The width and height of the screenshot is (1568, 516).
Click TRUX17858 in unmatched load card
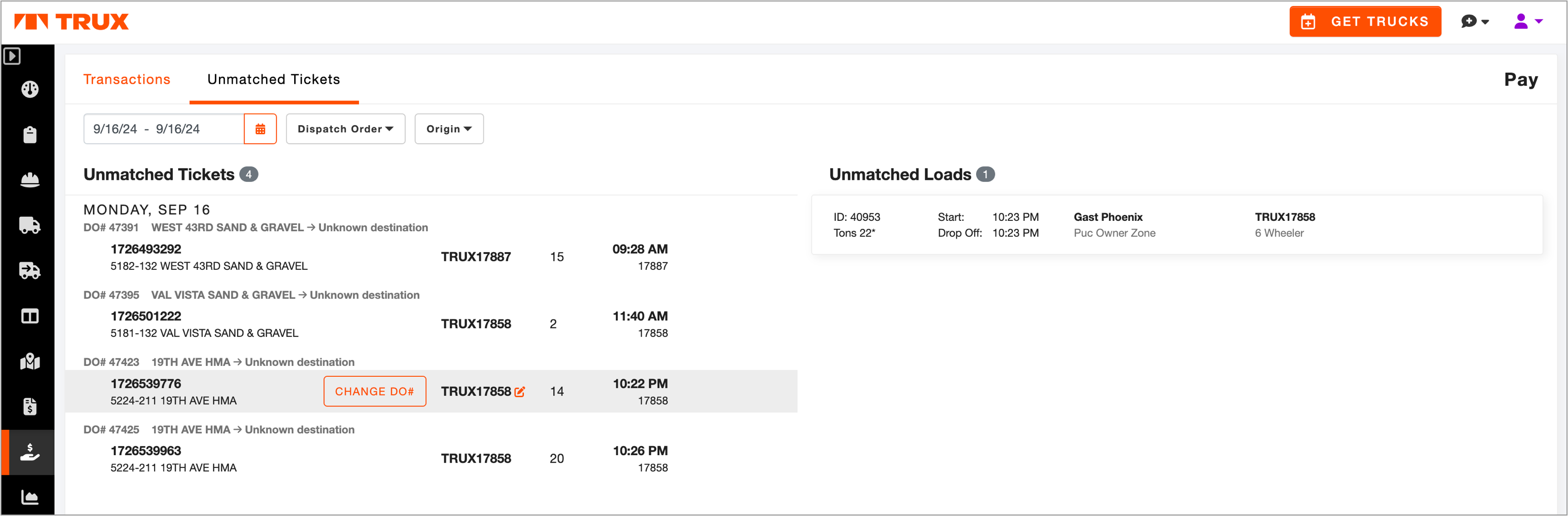(x=1284, y=217)
